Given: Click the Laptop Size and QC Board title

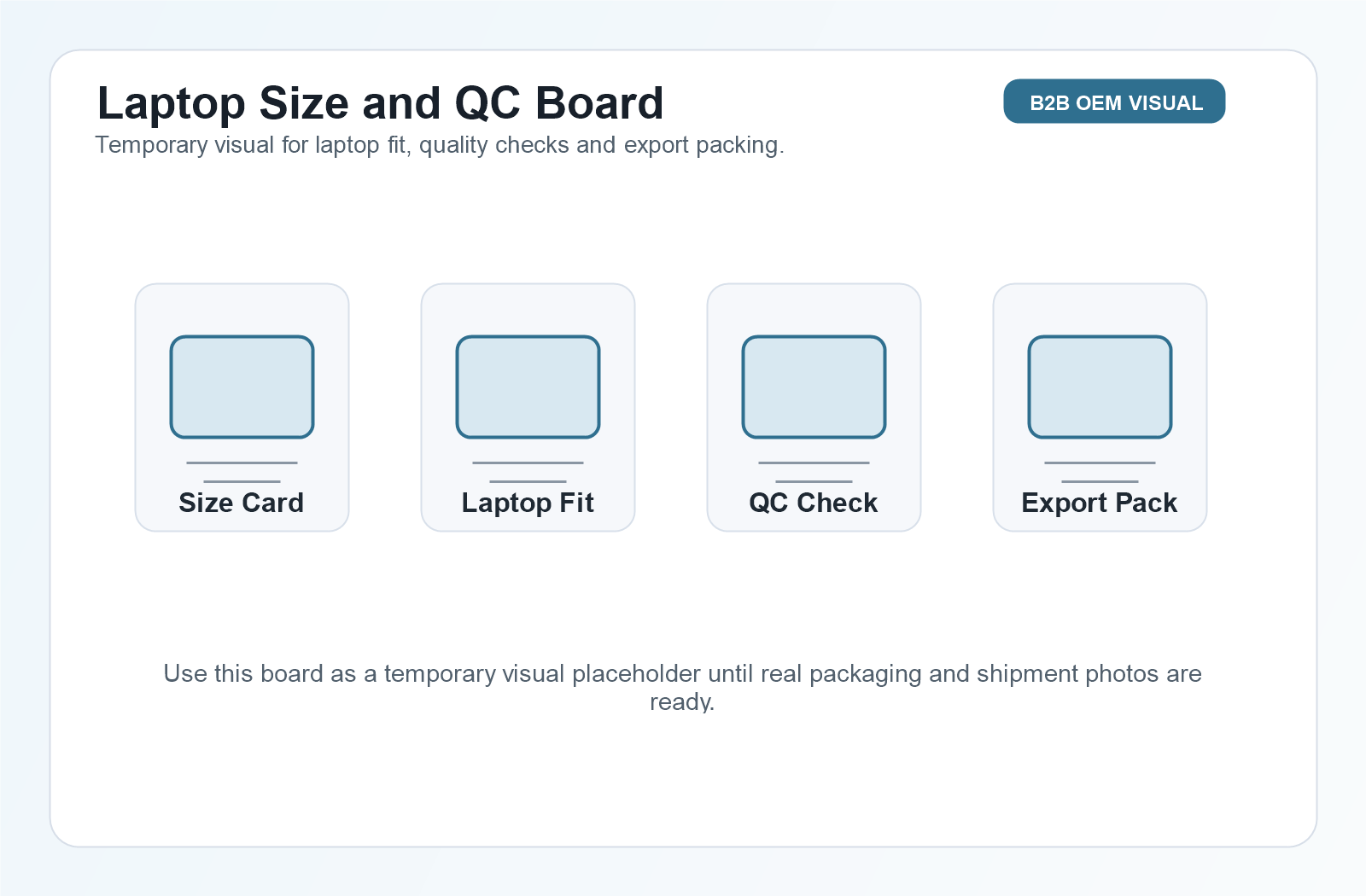Looking at the screenshot, I should pos(380,103).
